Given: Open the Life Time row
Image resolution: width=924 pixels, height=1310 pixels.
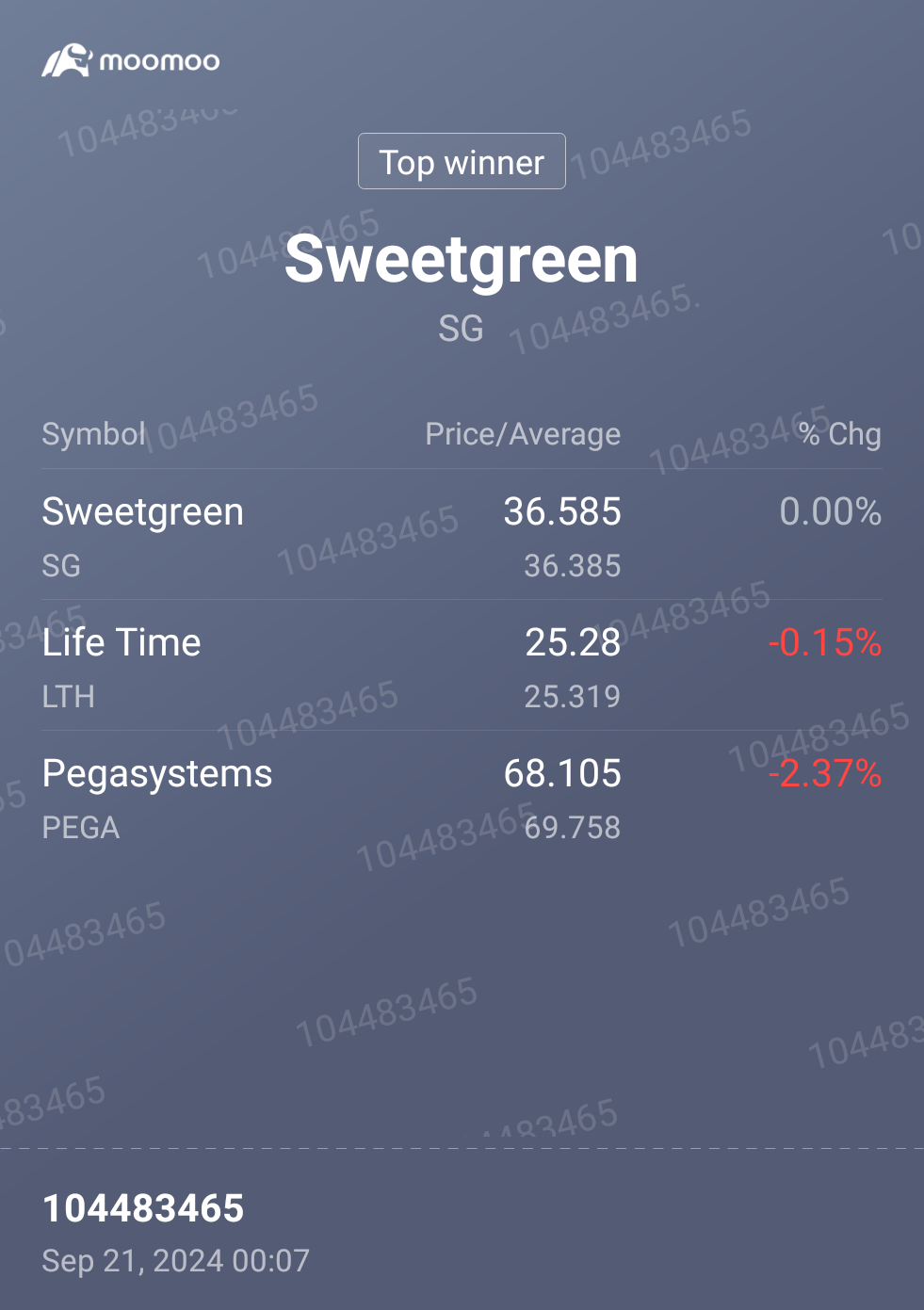Looking at the screenshot, I should tap(462, 666).
